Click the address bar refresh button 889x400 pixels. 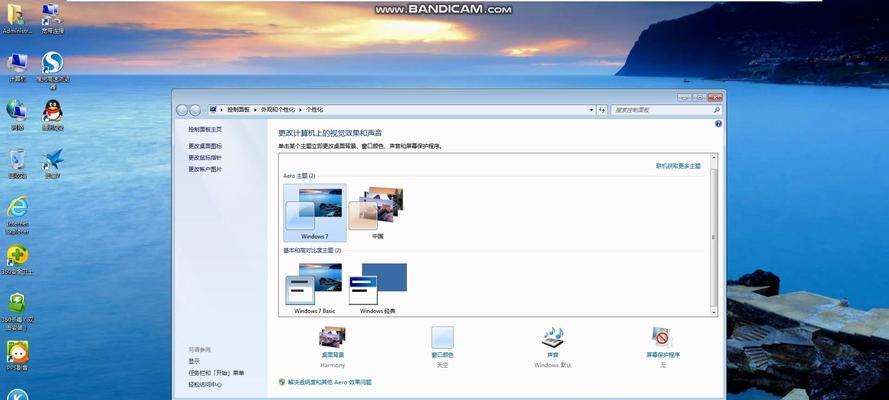(x=602, y=110)
